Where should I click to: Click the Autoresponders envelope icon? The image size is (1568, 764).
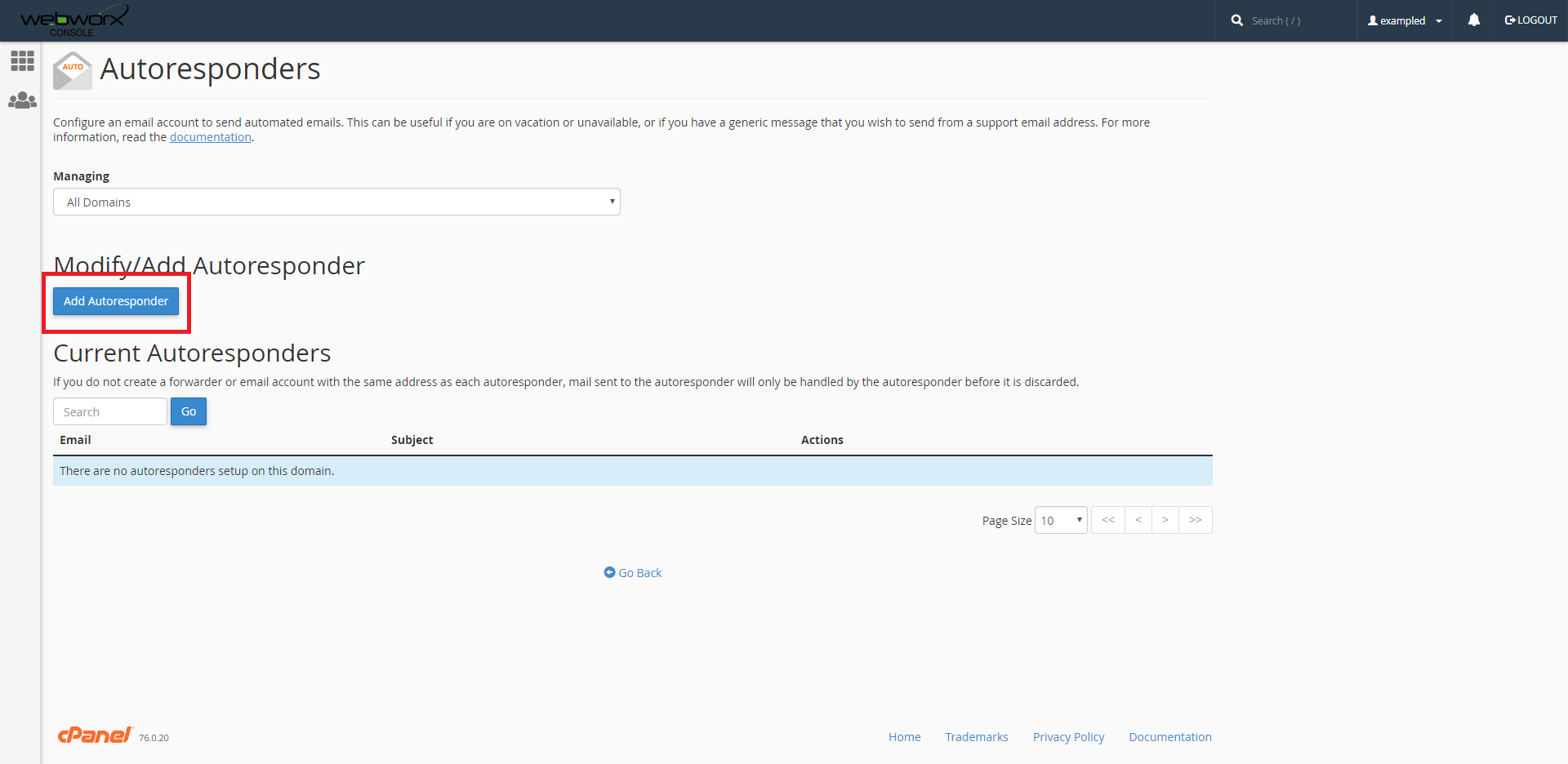(x=72, y=71)
